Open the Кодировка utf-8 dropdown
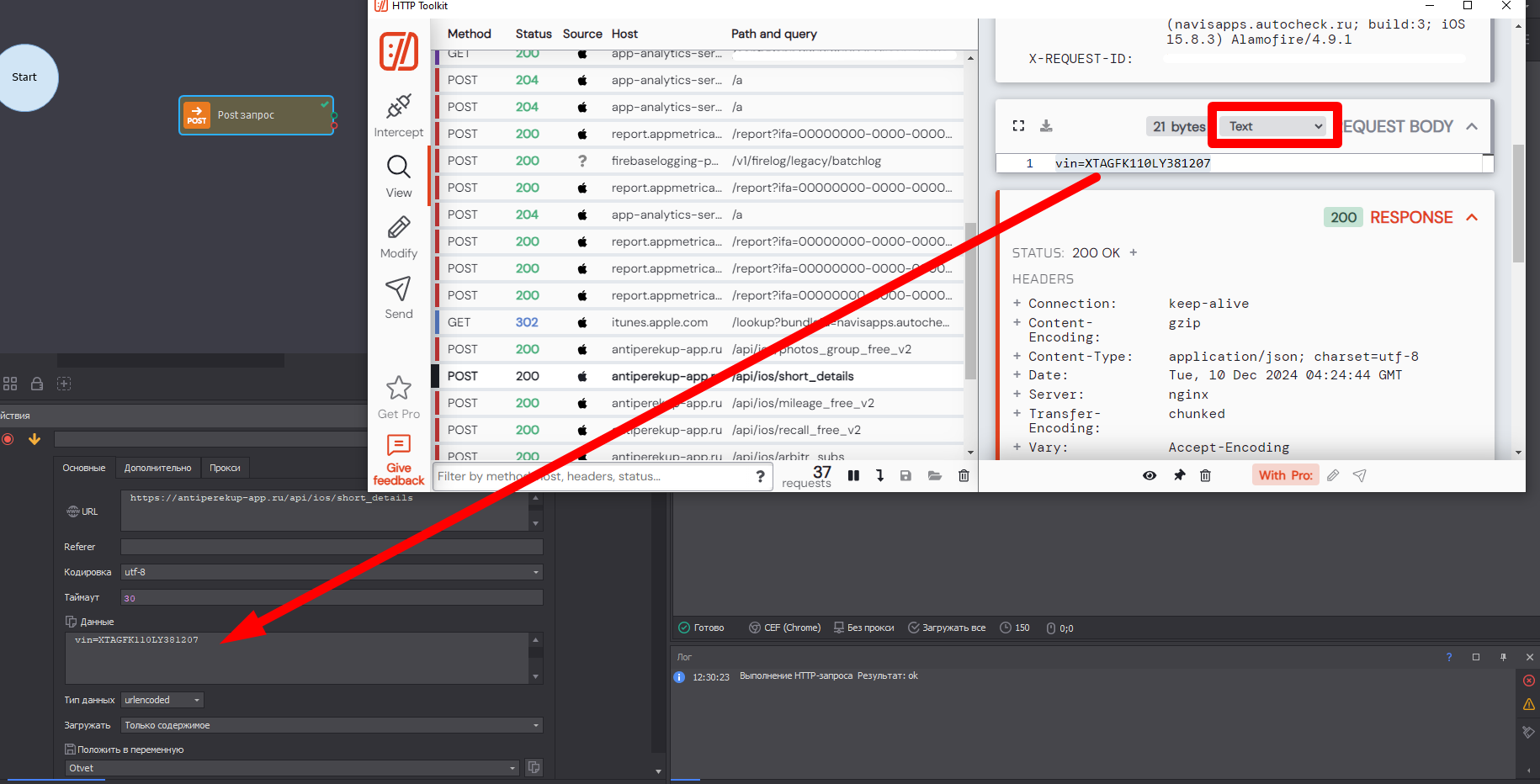The width and height of the screenshot is (1540, 784). tap(332, 572)
